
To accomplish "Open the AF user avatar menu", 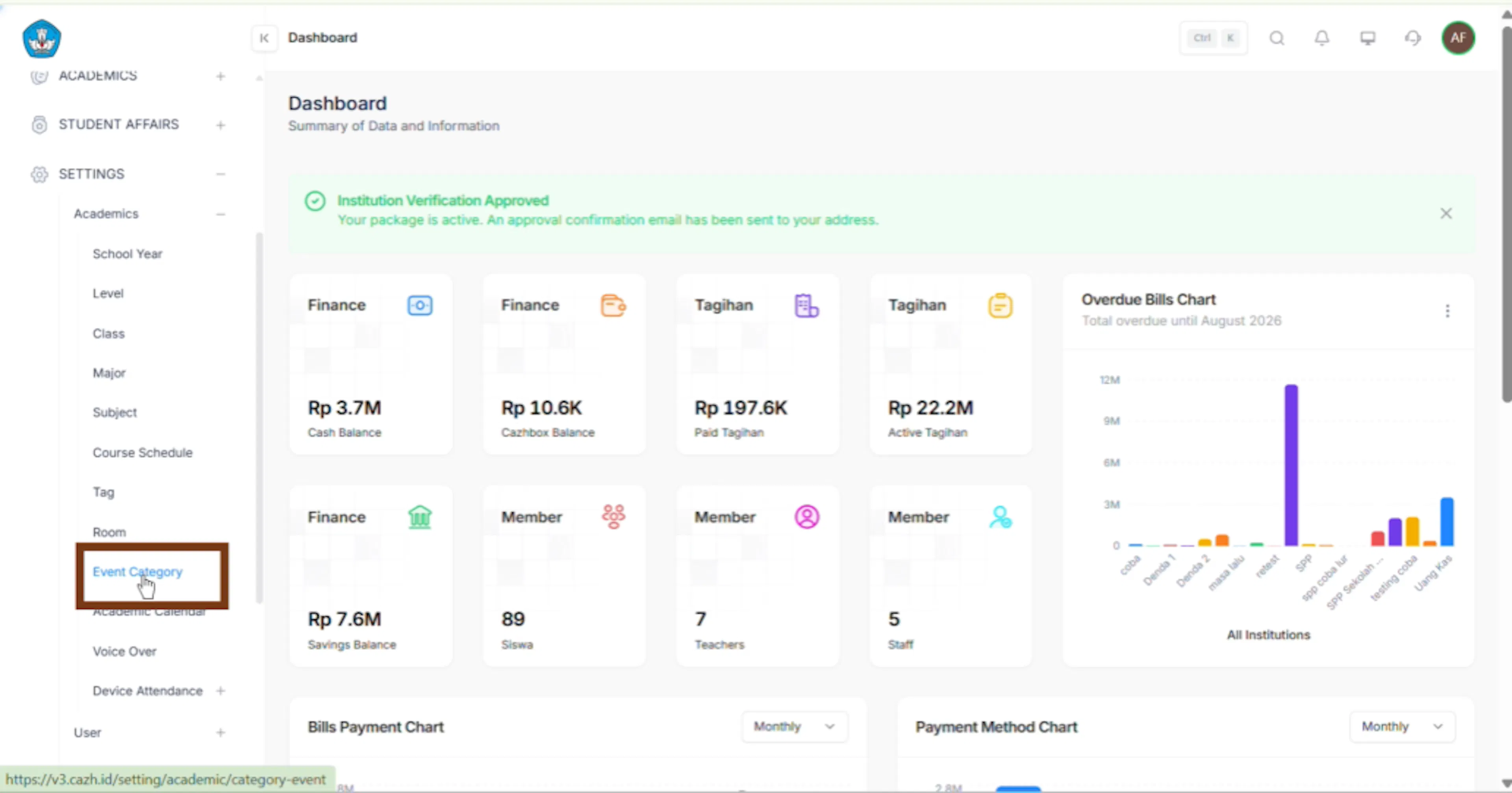I will point(1458,38).
